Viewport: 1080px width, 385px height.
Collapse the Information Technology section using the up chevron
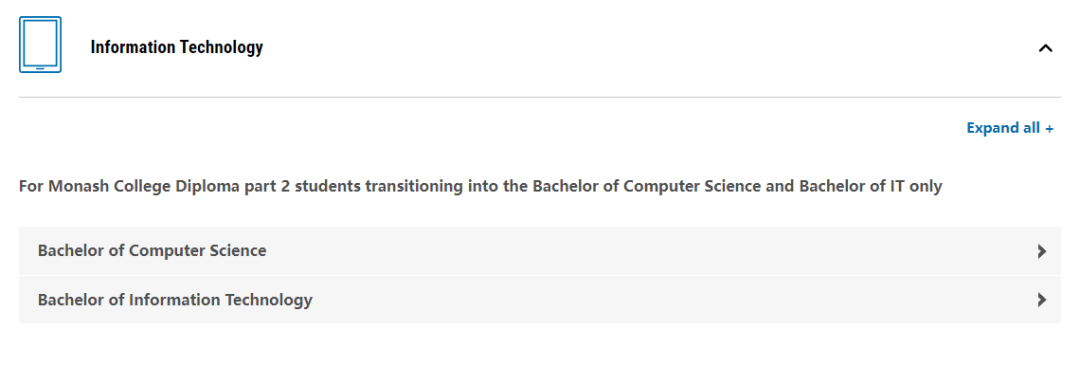[1045, 48]
